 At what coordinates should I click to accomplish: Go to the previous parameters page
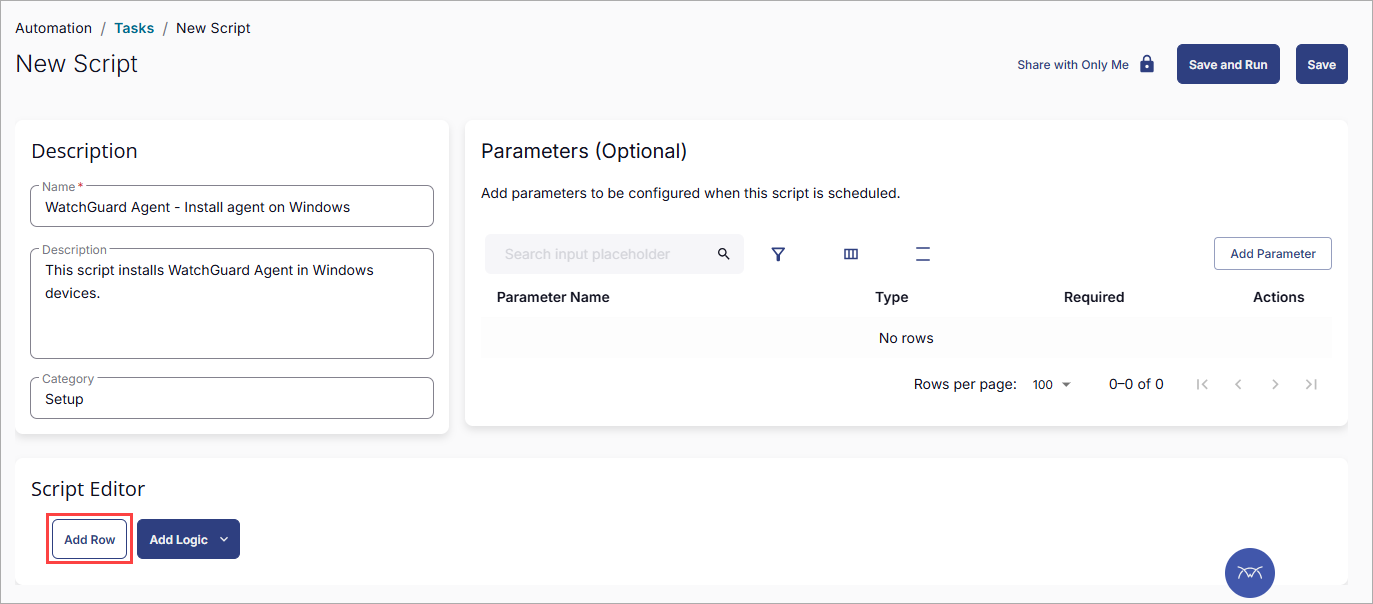[x=1238, y=384]
